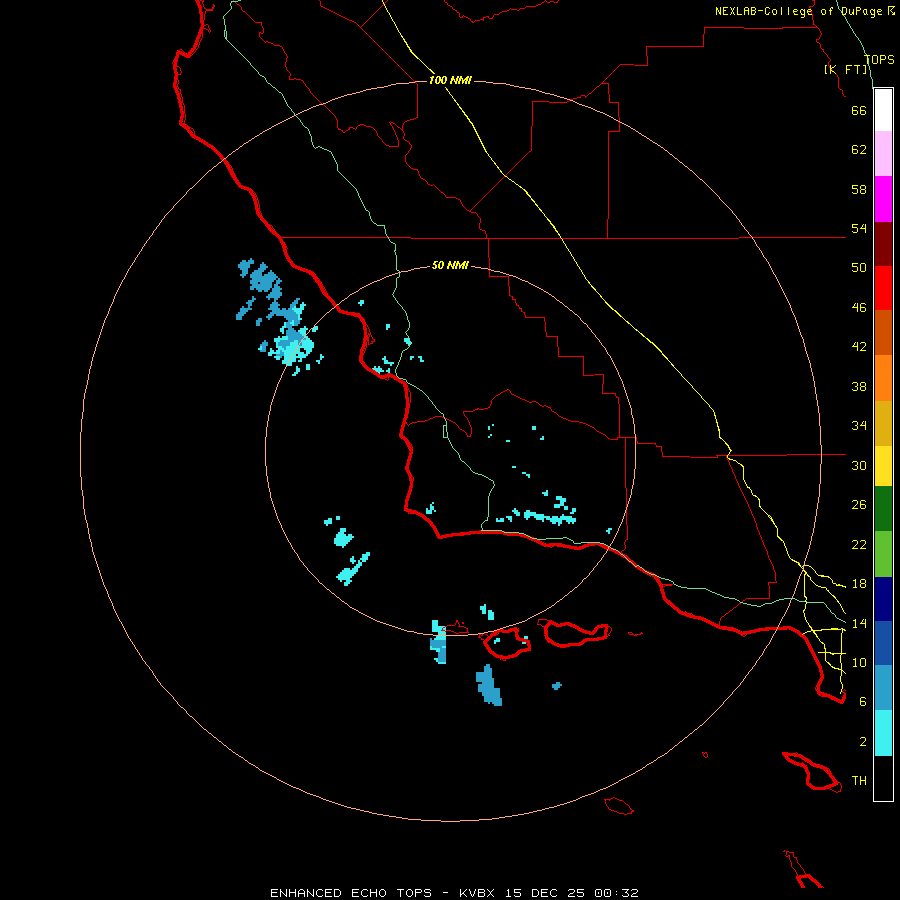Click the 'ENHANCED ECHO TOPS' caption text

(351, 893)
